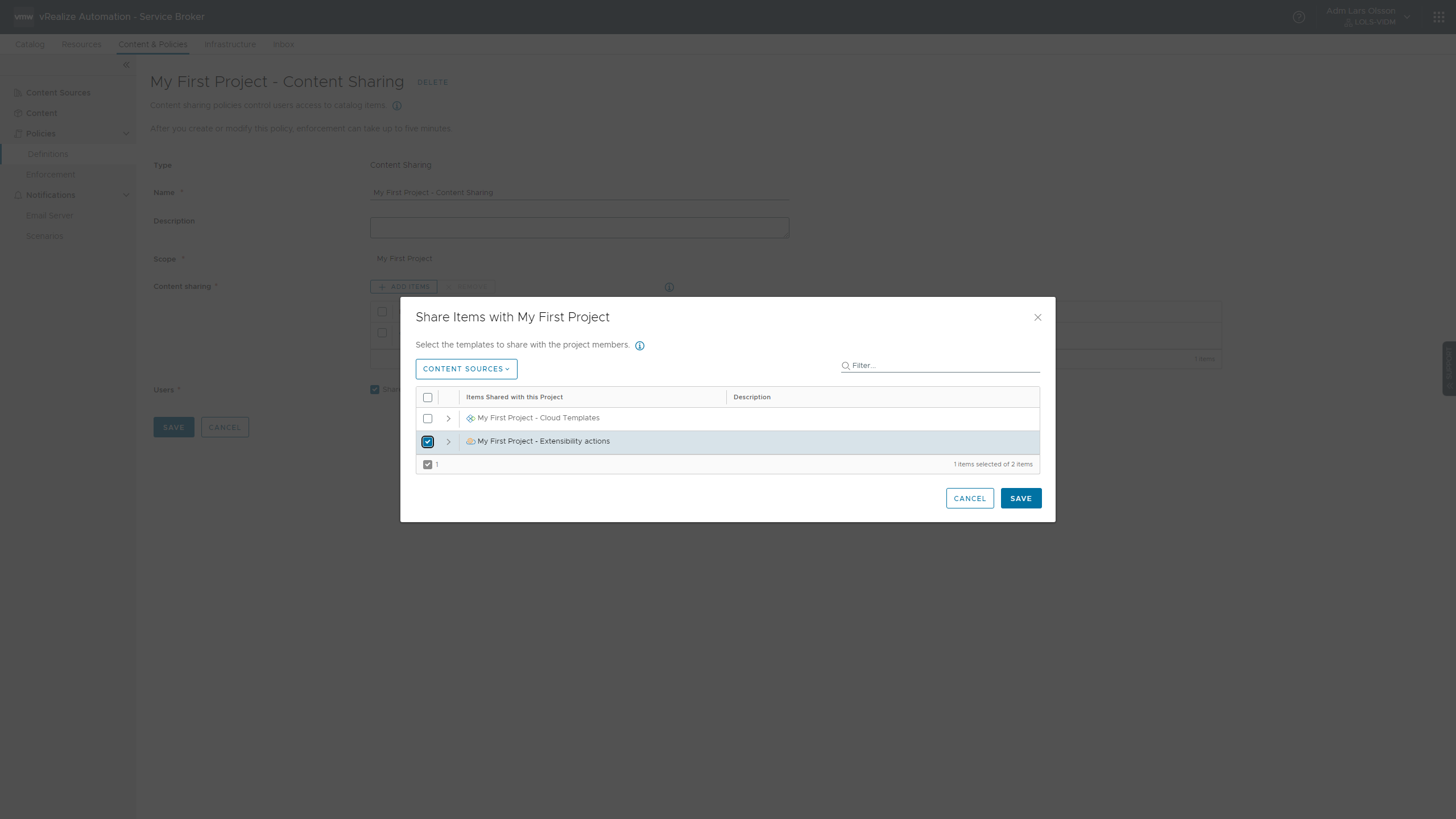Click 'Items Shared with this Project' column header
1456x819 pixels.
point(515,398)
